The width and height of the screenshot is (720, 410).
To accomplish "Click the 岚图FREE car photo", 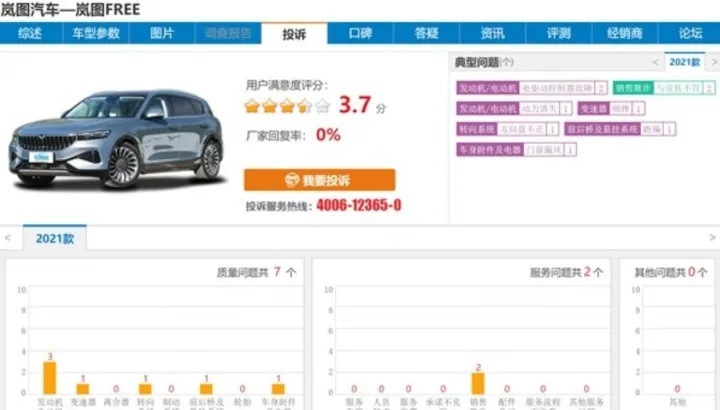I will click(x=117, y=139).
